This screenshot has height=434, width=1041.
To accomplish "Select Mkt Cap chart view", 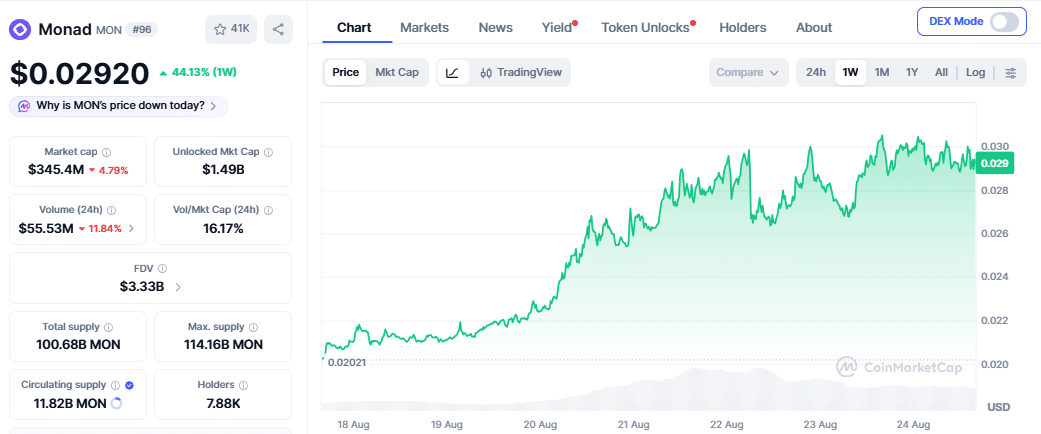I will [397, 72].
